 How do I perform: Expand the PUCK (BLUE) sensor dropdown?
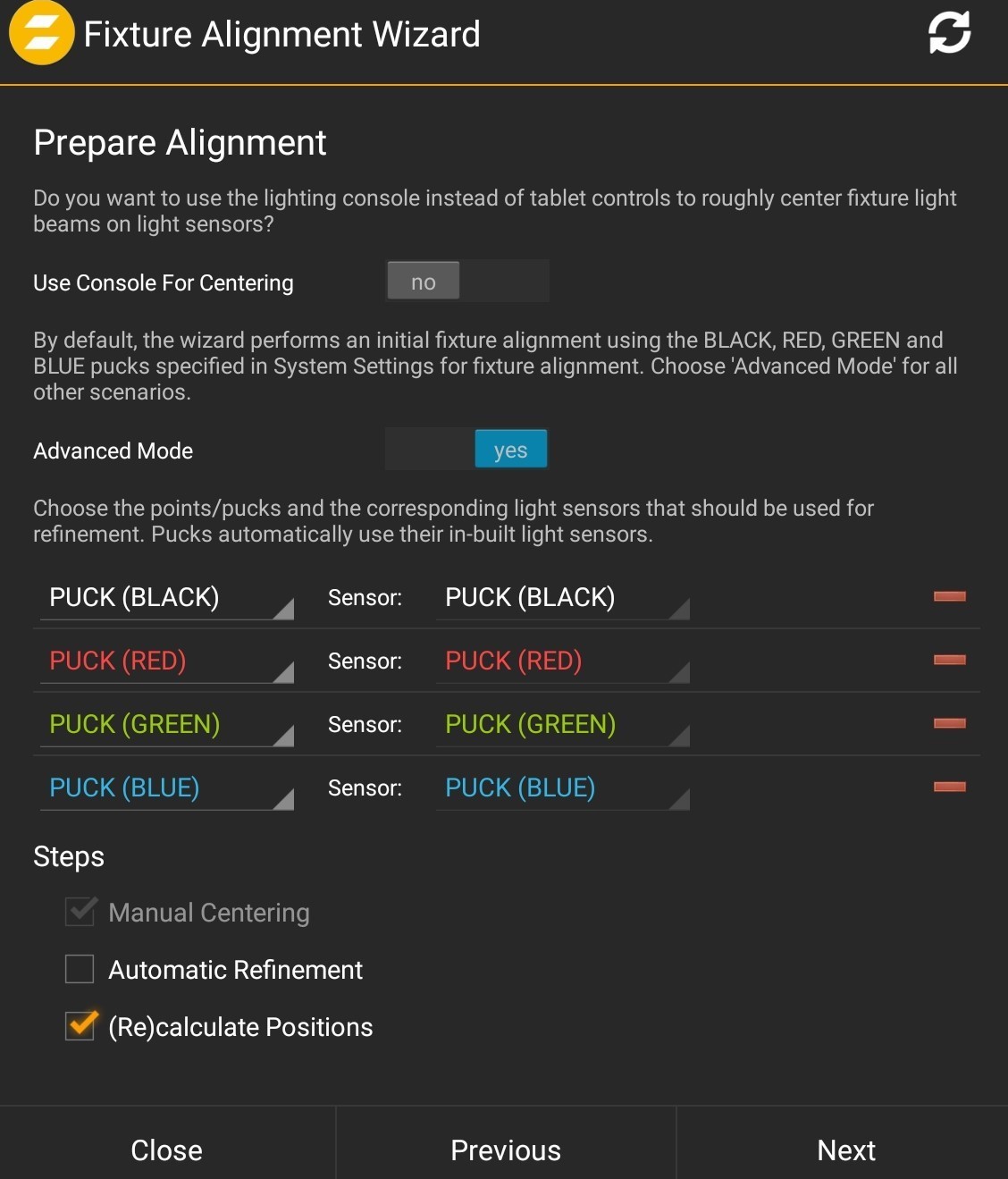(563, 788)
